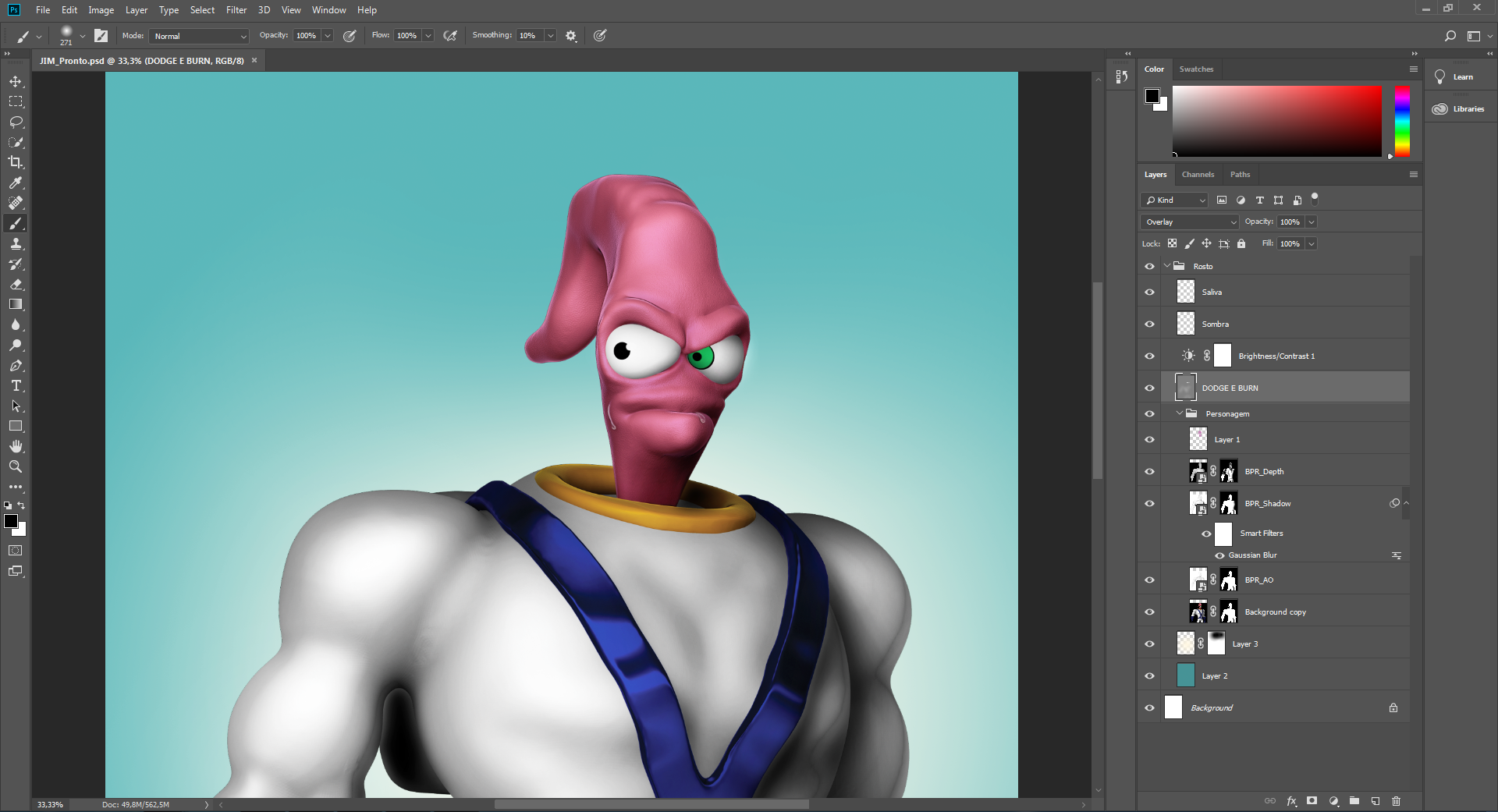Click the foreground color swatch in toolbar
The width and height of the screenshot is (1498, 812).
click(10, 521)
